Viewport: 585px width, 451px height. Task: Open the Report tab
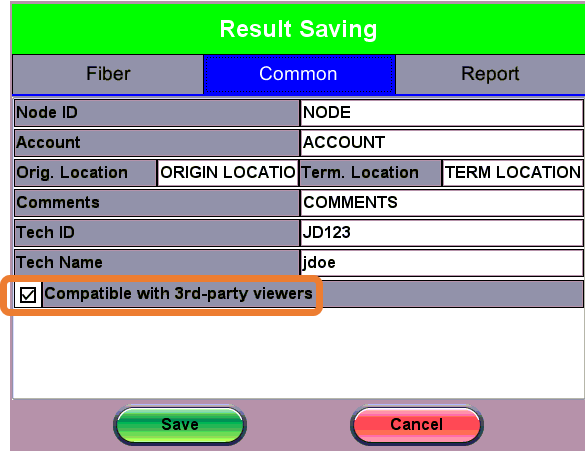pos(490,74)
